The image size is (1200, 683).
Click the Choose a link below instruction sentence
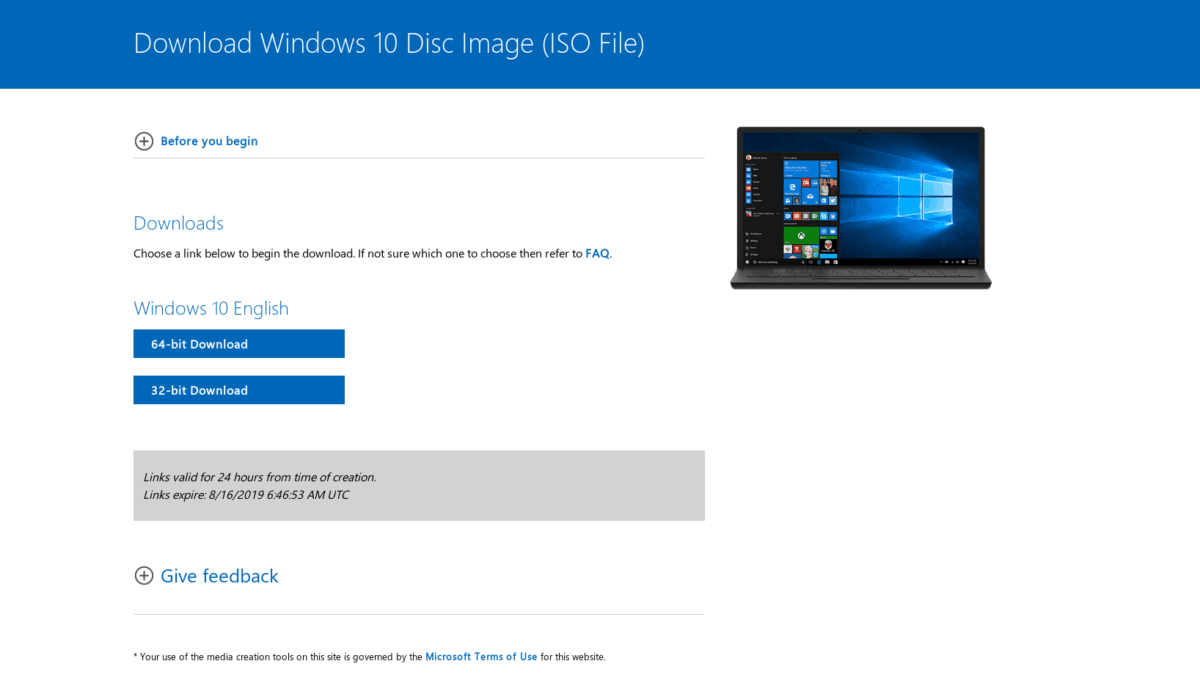tap(372, 253)
